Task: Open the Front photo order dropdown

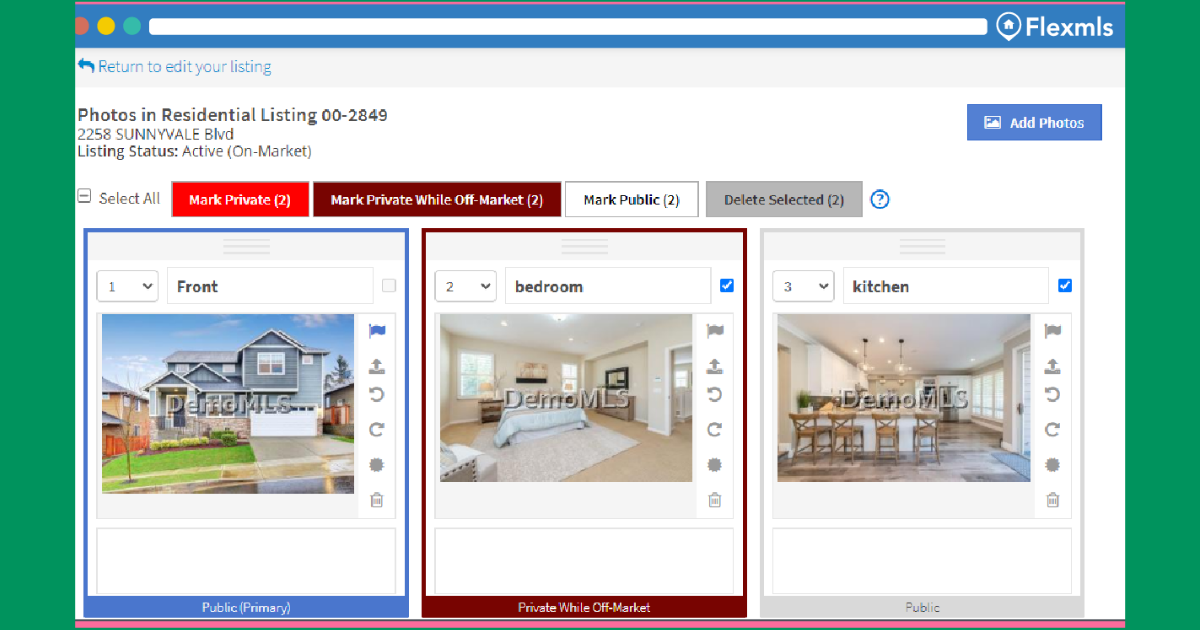Action: point(127,285)
